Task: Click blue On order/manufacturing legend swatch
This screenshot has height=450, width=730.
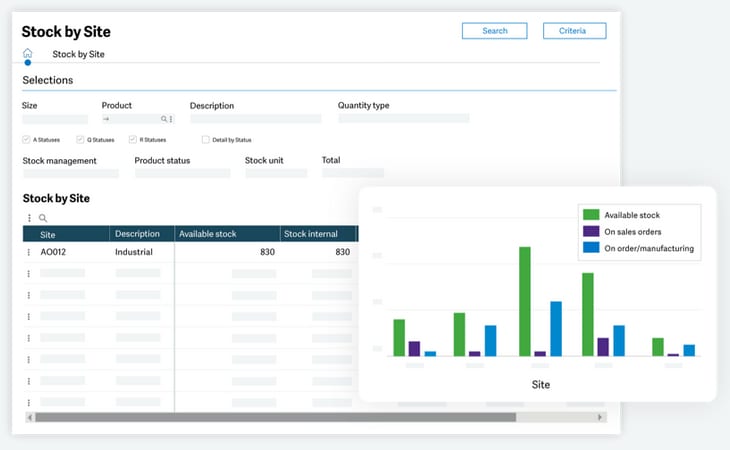Action: (x=591, y=248)
